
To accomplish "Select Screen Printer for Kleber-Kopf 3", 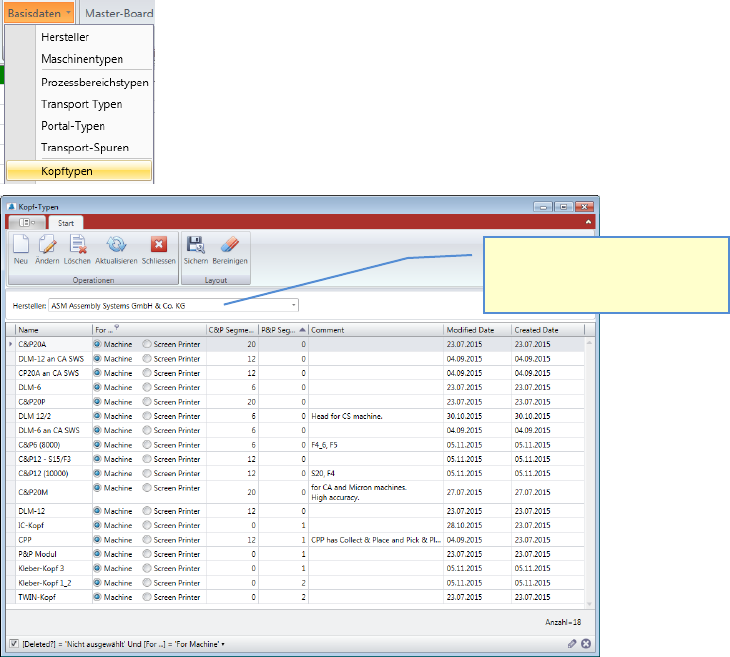I will point(147,568).
